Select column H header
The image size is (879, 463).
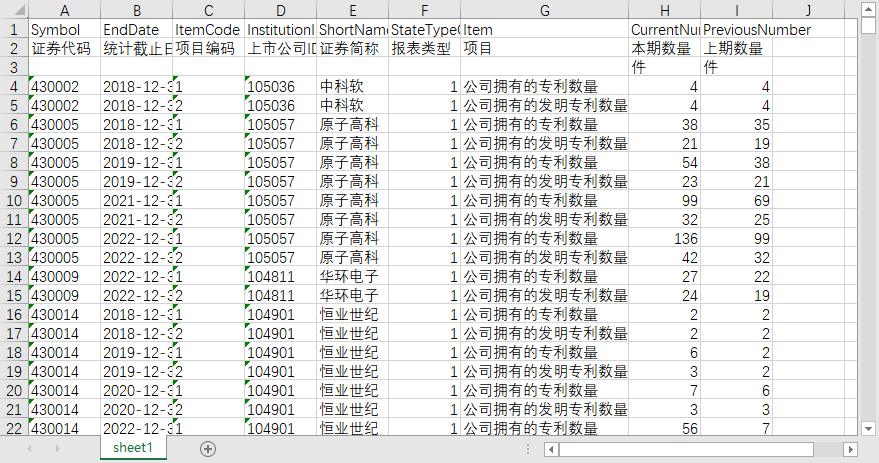664,10
